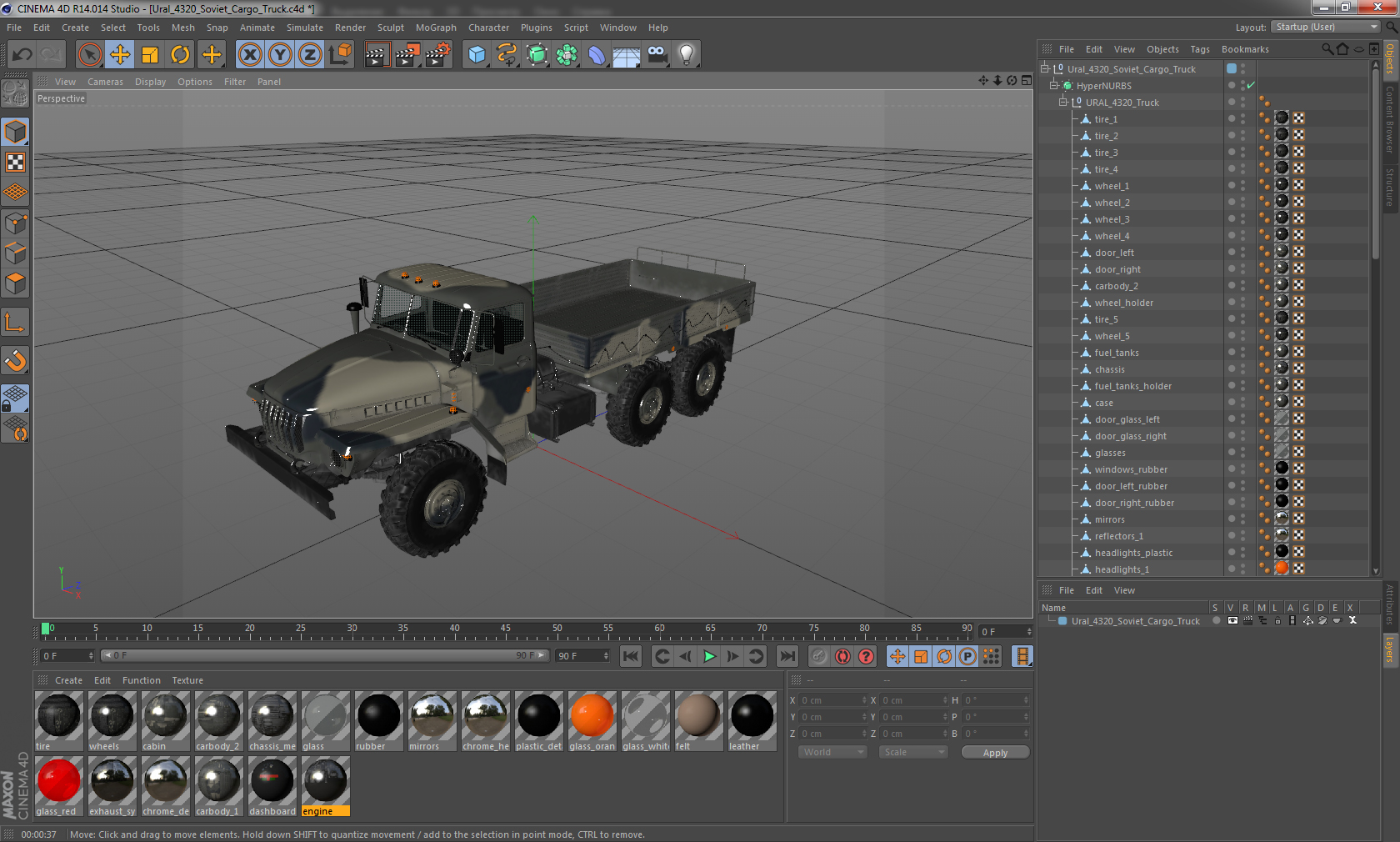Activate the Move tool in toolbar
Image resolution: width=1400 pixels, height=842 pixels.
tap(120, 55)
